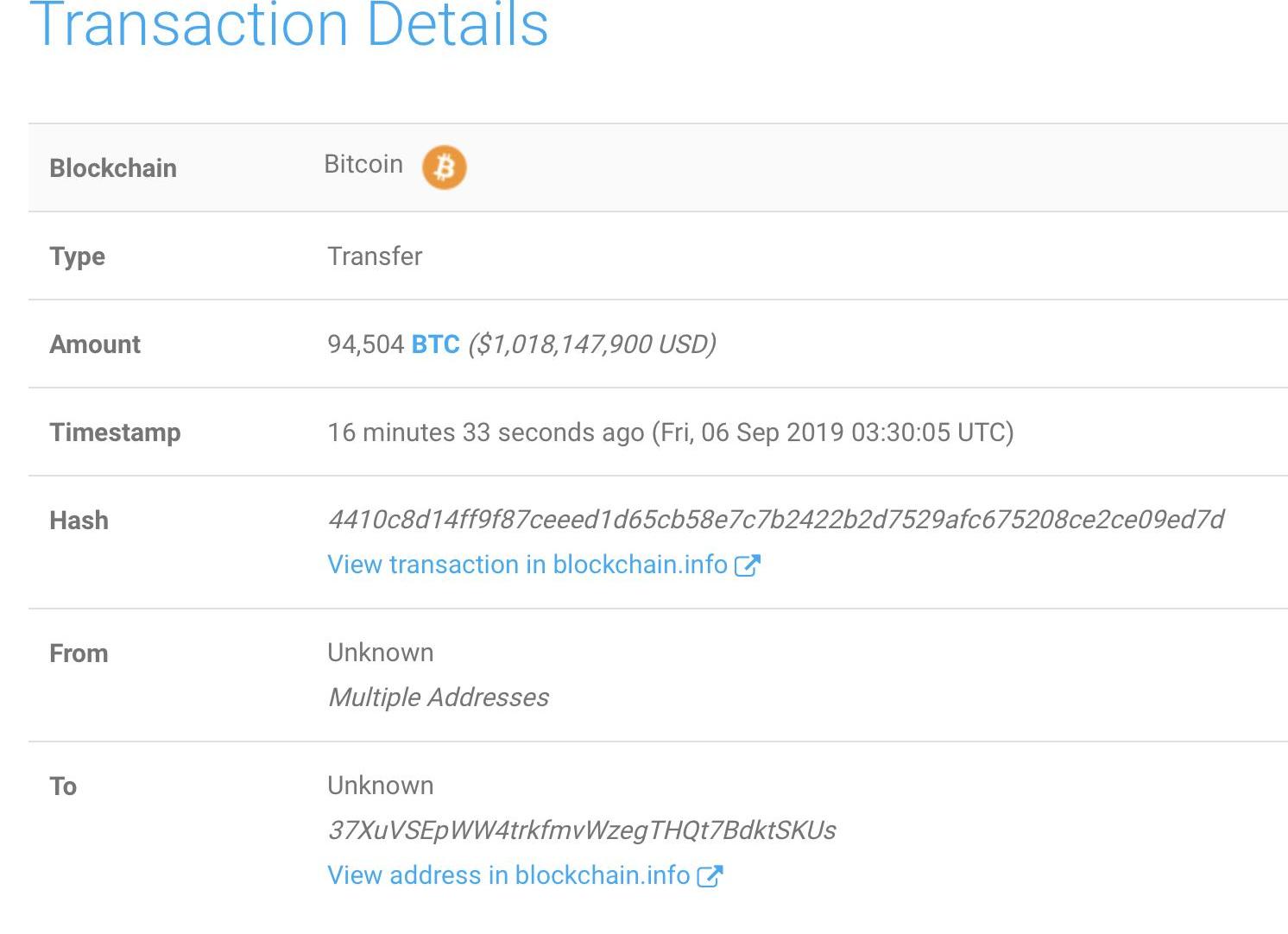
Task: Click the recipient address 37XuVSEp text
Action: 581,830
